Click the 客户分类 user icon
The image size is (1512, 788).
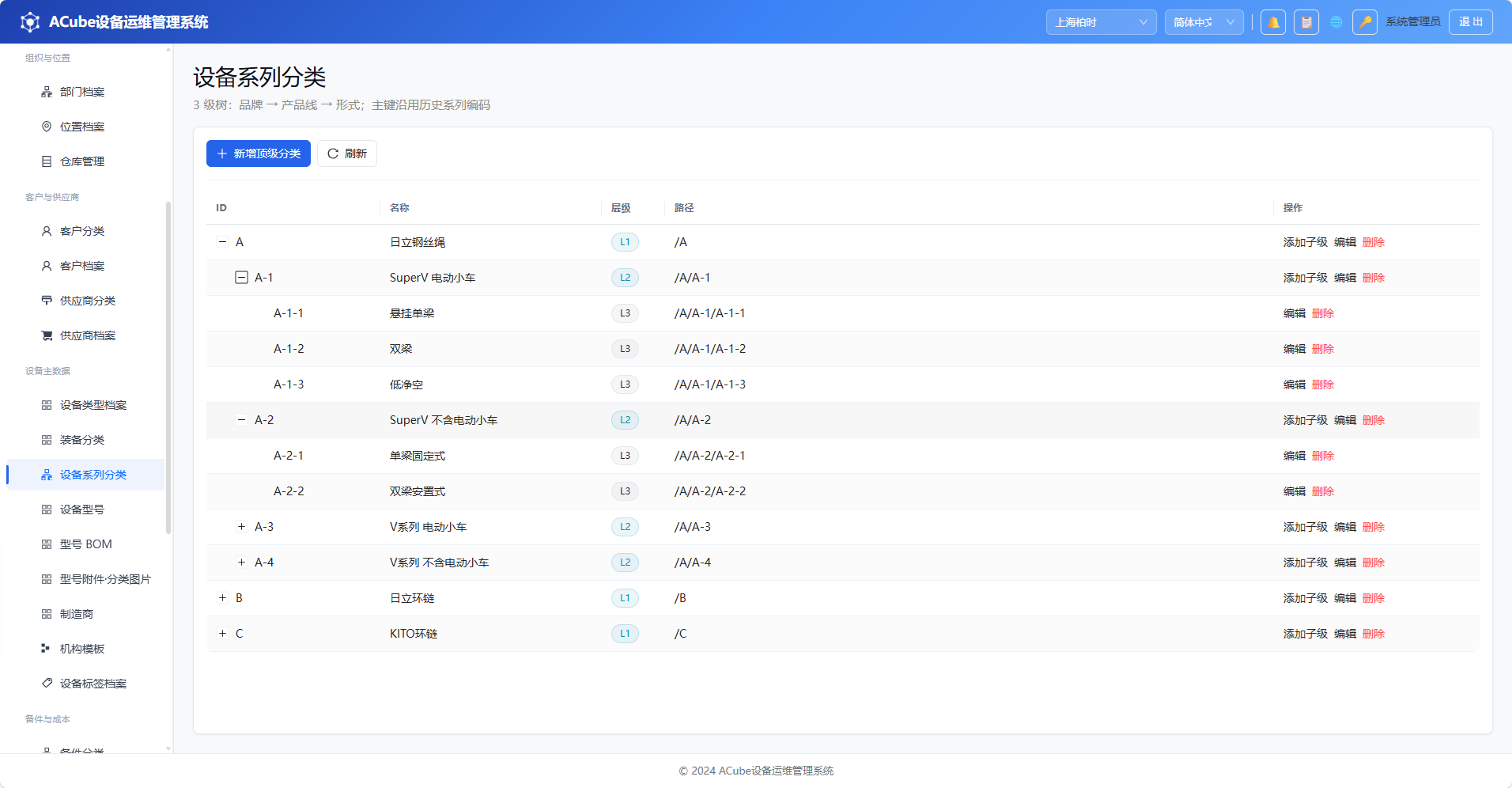tap(47, 231)
